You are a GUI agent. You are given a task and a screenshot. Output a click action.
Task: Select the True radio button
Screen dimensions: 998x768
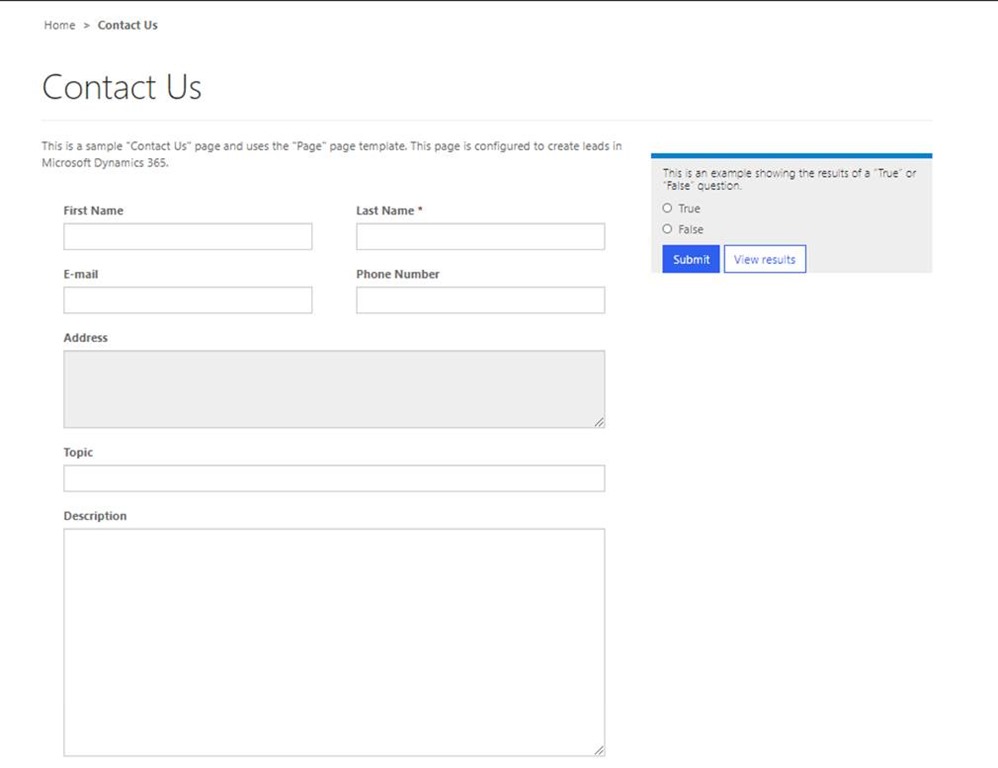(x=667, y=209)
